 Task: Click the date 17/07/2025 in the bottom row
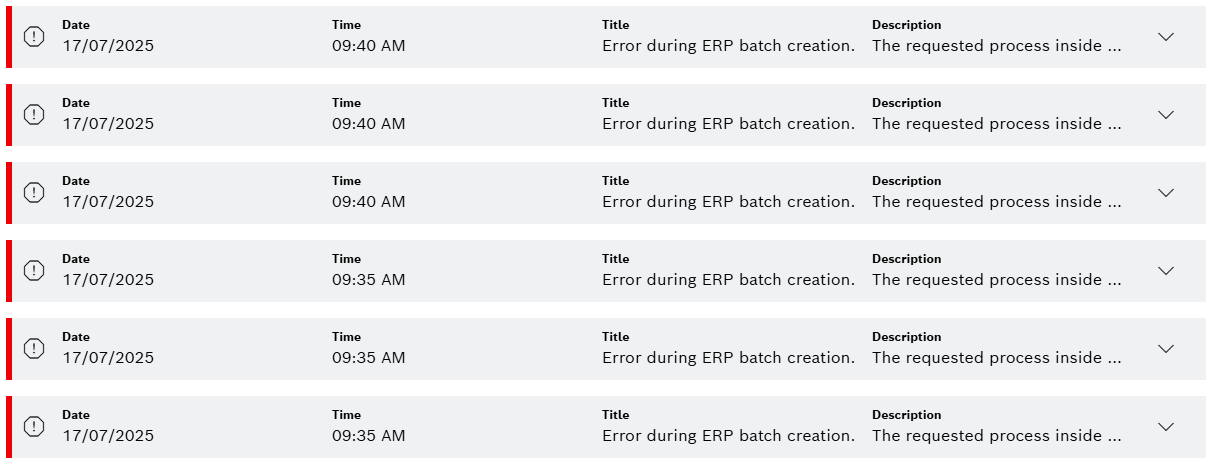click(108, 436)
